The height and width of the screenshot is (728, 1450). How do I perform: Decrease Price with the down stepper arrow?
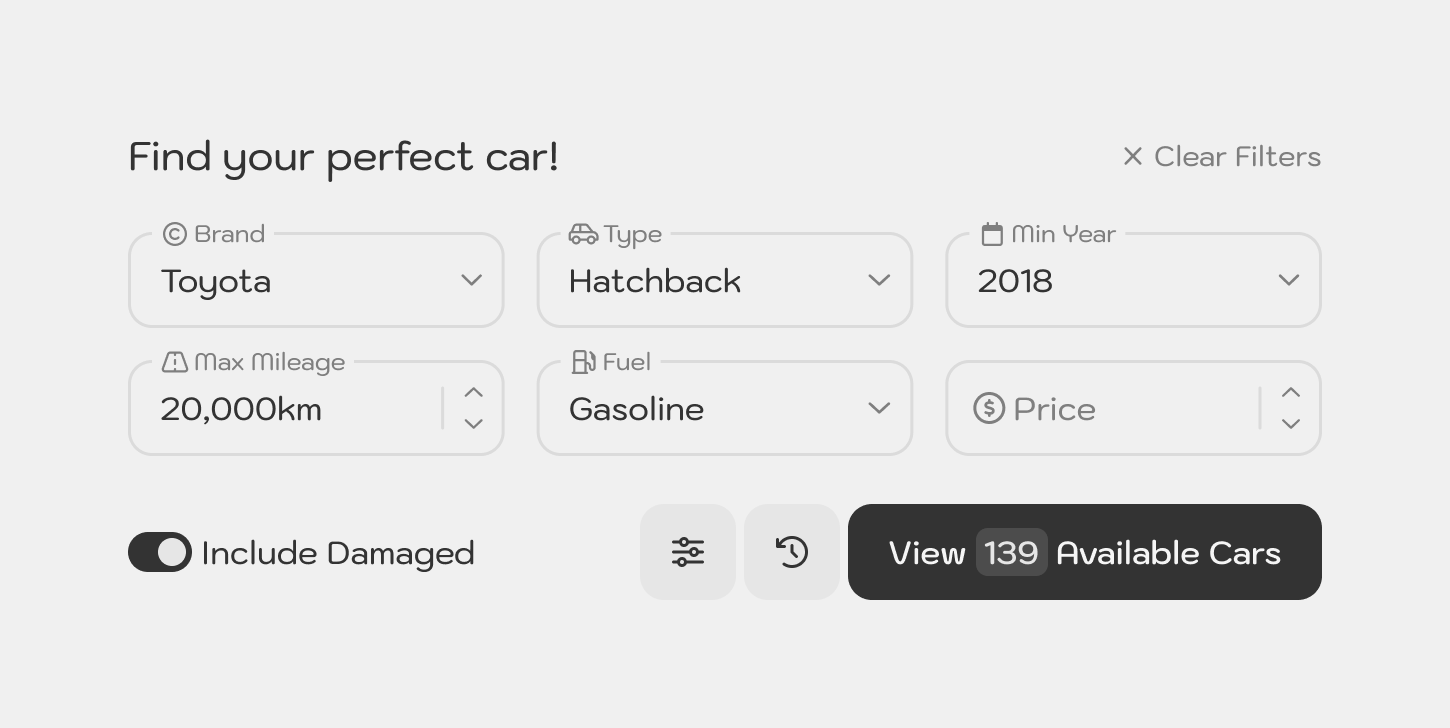pos(1291,424)
